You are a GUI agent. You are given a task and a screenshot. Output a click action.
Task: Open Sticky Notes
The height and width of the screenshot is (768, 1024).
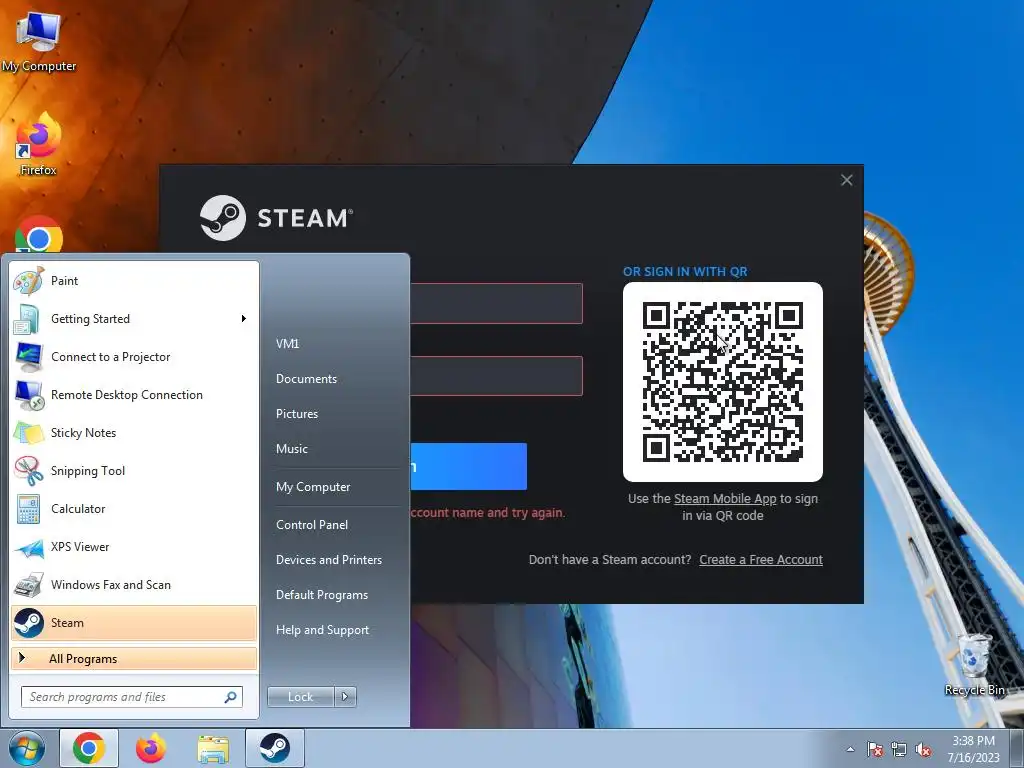(134, 432)
